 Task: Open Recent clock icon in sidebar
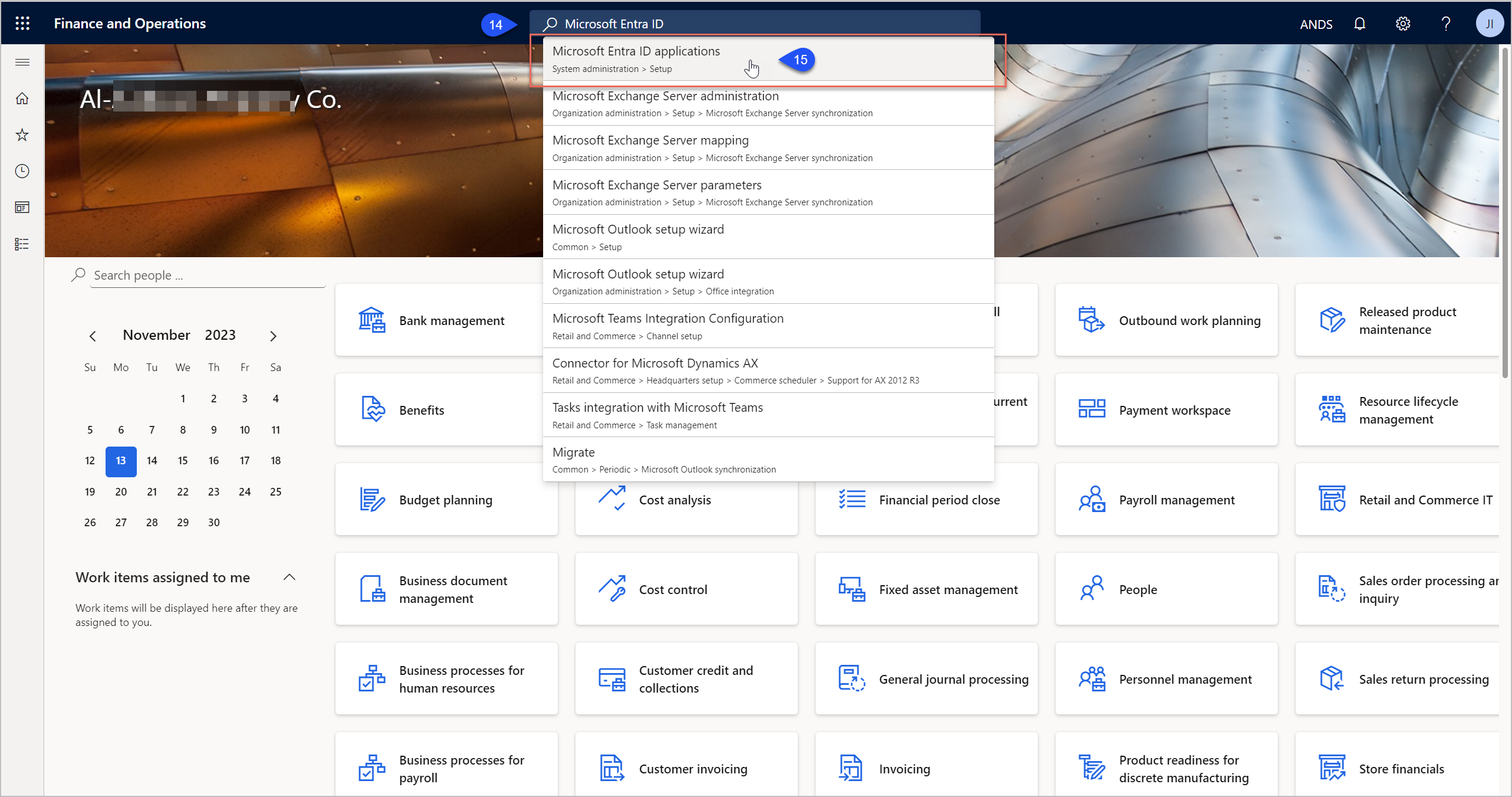(x=22, y=171)
